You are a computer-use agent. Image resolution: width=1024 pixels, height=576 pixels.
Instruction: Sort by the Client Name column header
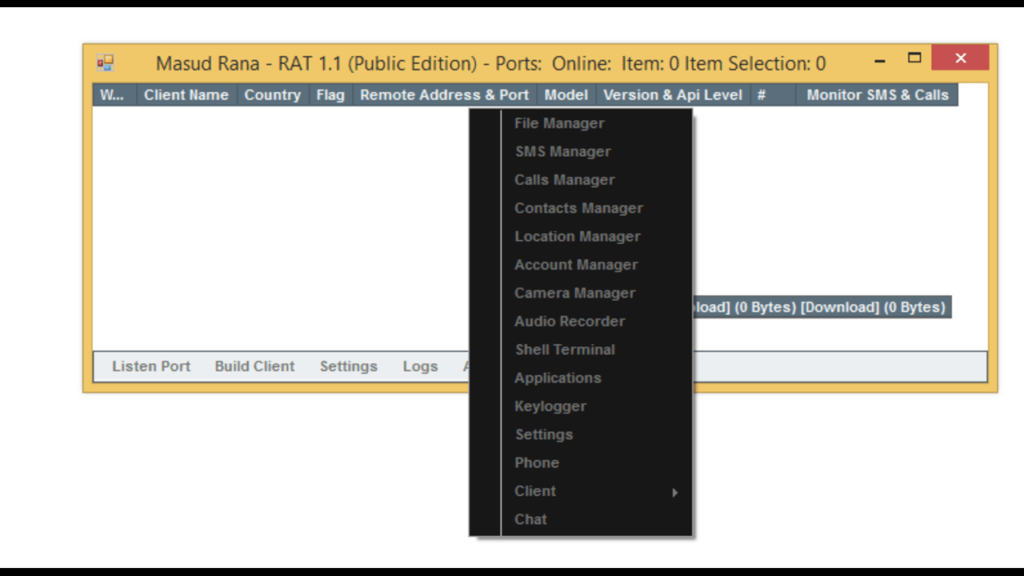186,95
